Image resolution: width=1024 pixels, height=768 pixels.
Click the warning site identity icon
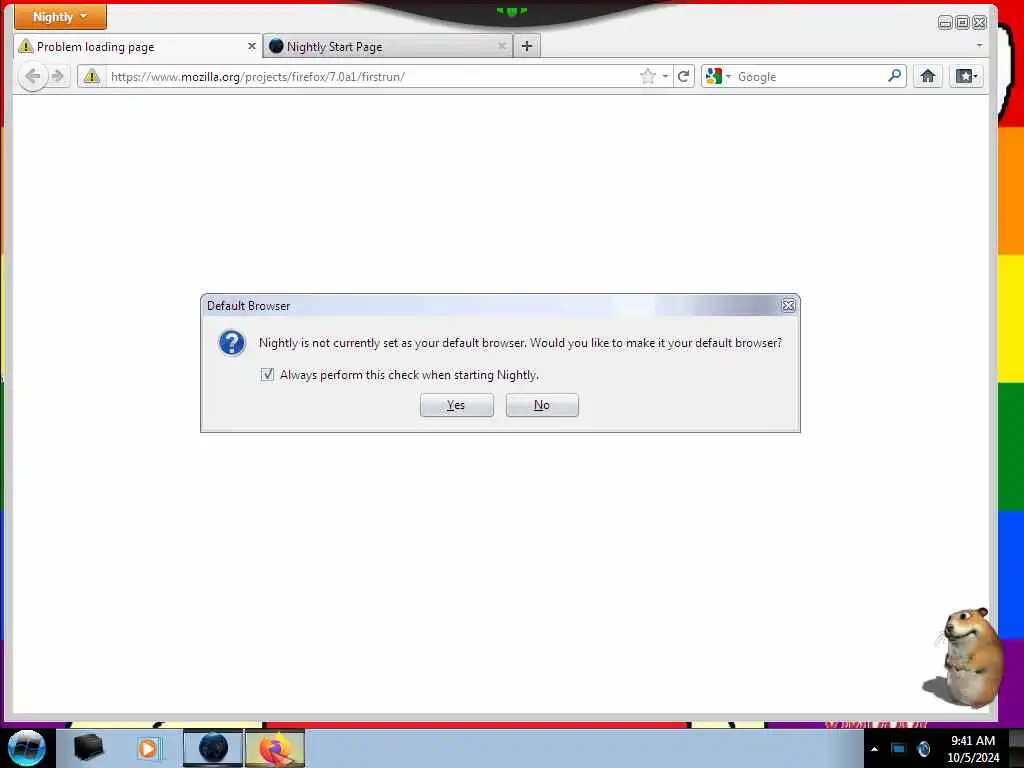91,76
